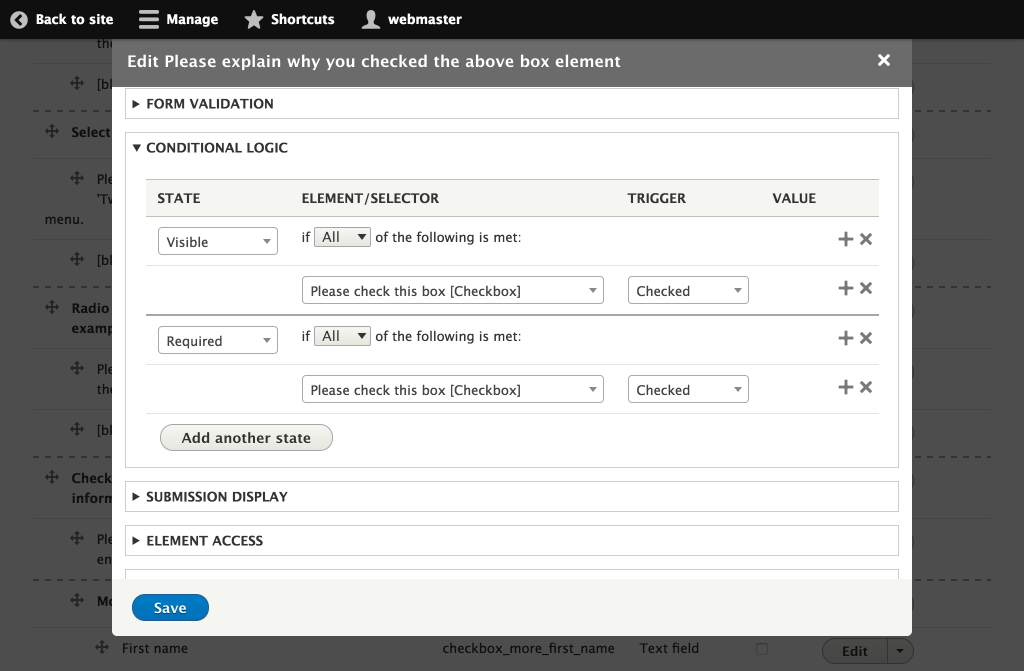Grab drag handle beside Check row in background

pos(52,477)
